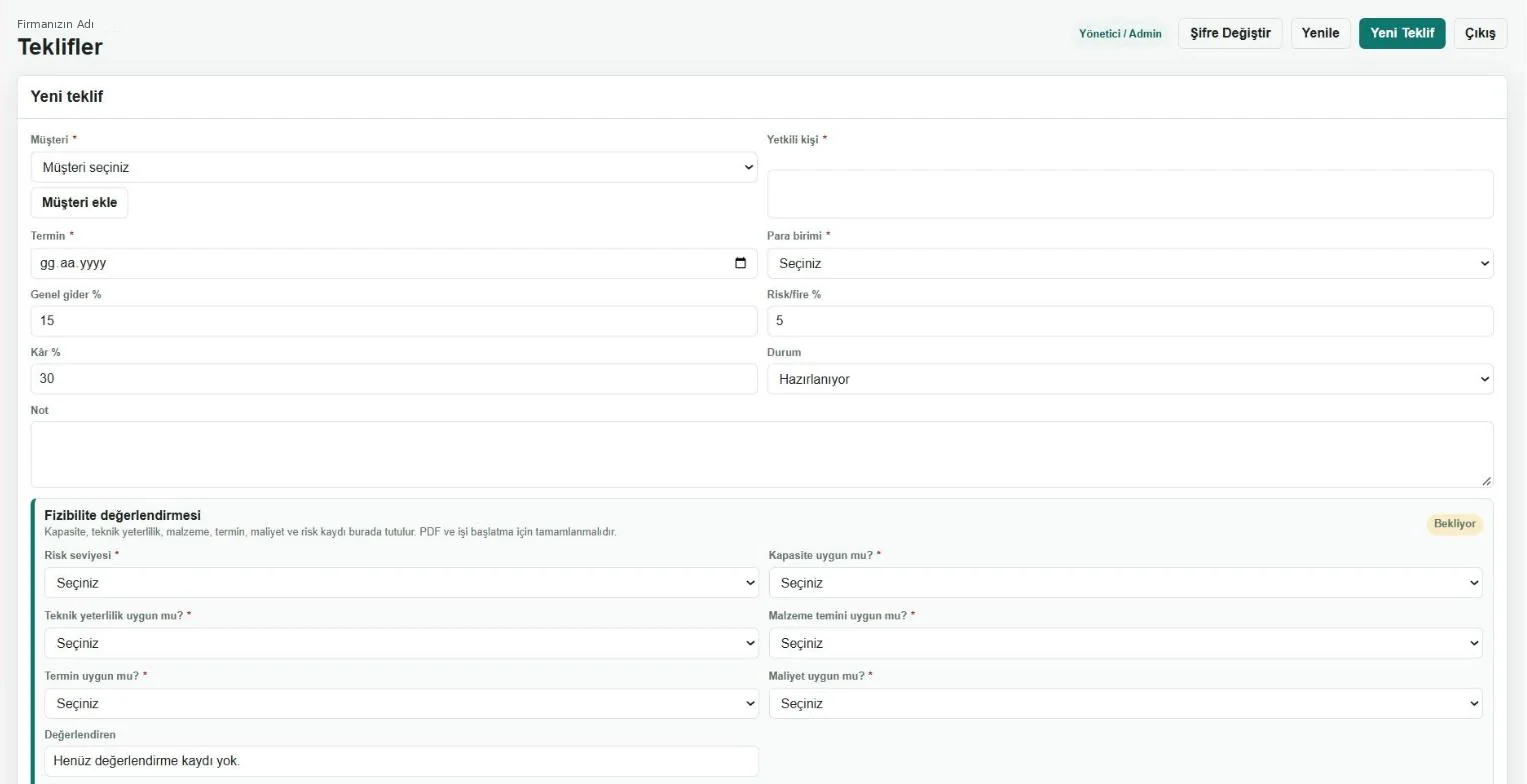Open the Kapasite uygun mu dropdown

tap(1125, 583)
